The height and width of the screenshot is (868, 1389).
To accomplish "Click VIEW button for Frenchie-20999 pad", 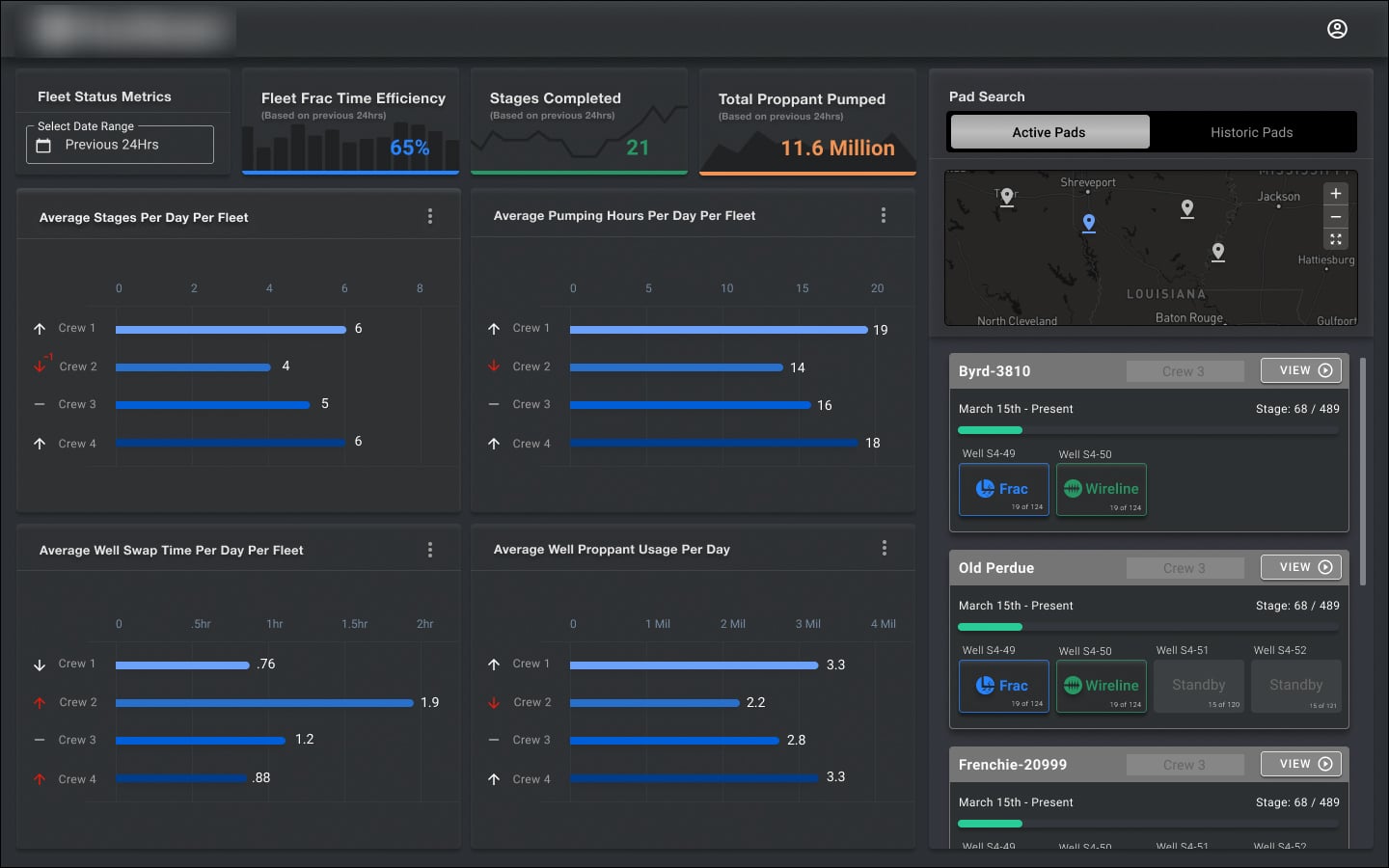I will [x=1301, y=764].
